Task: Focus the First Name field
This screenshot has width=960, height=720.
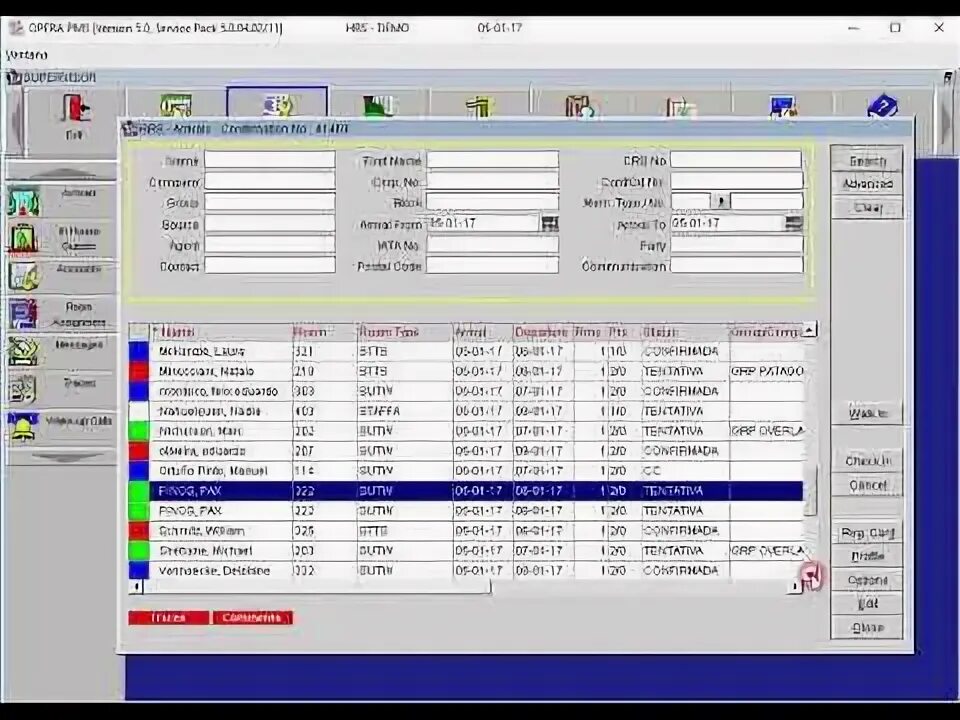Action: [492, 160]
